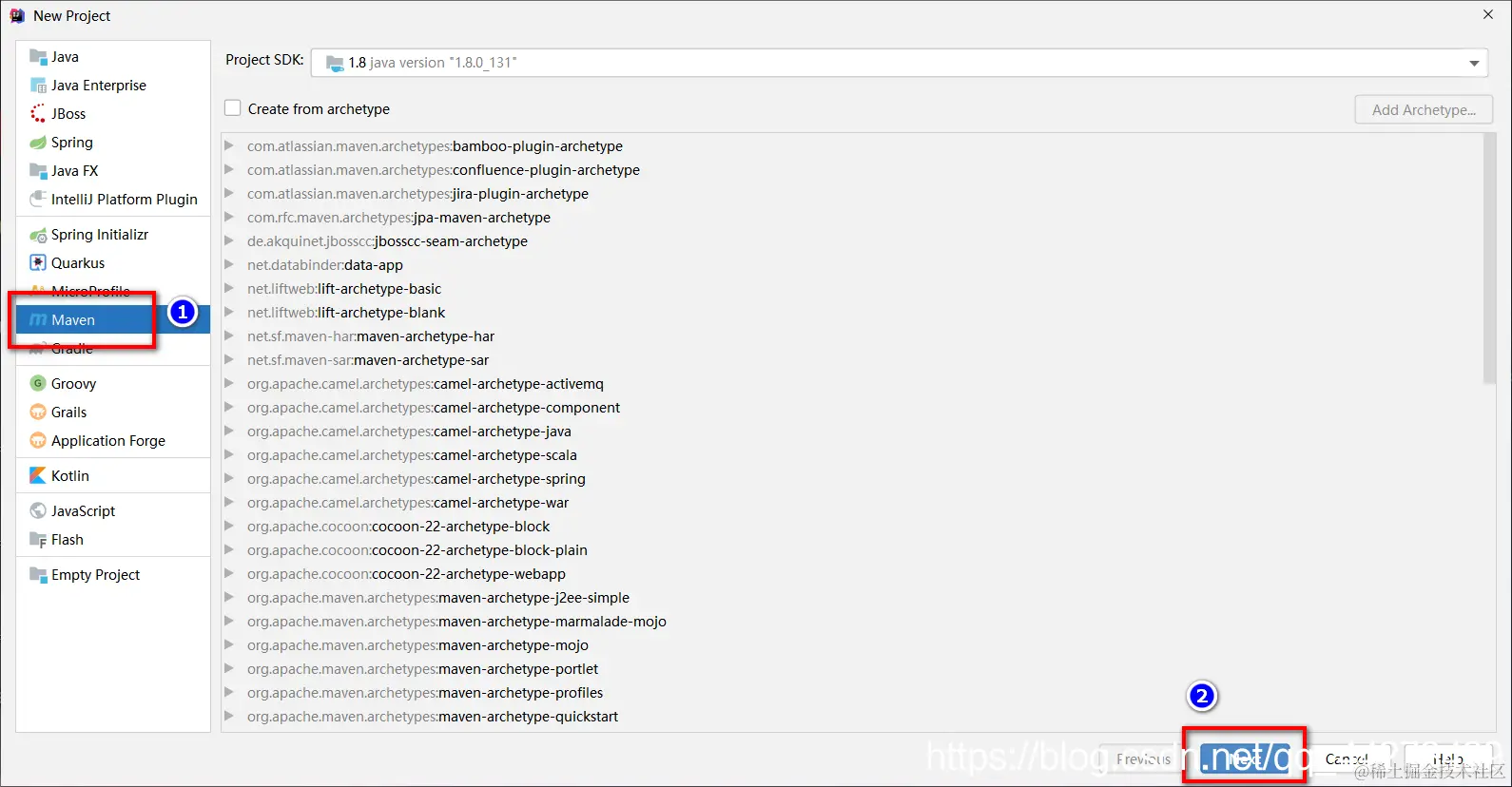The height and width of the screenshot is (787, 1512).
Task: Expand bamboo-plugin-archetype entry
Action: click(228, 146)
